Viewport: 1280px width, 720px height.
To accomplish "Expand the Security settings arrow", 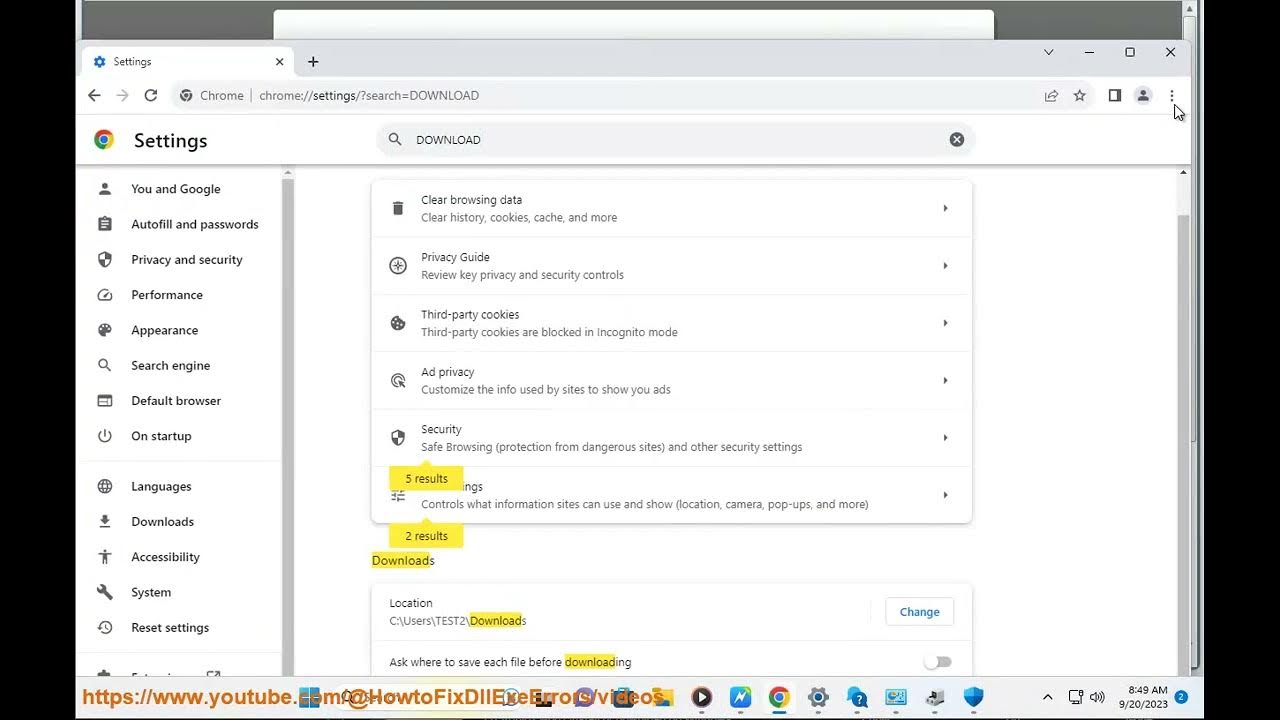I will pyautogui.click(x=945, y=437).
